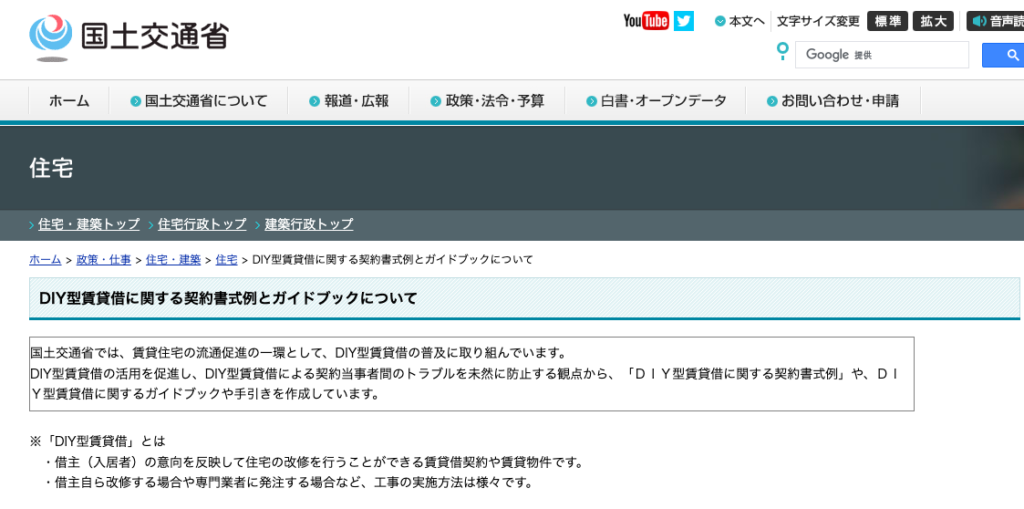
Task: Click the line starting 国土交通省では、賃貸住宅
Action: click(297, 353)
